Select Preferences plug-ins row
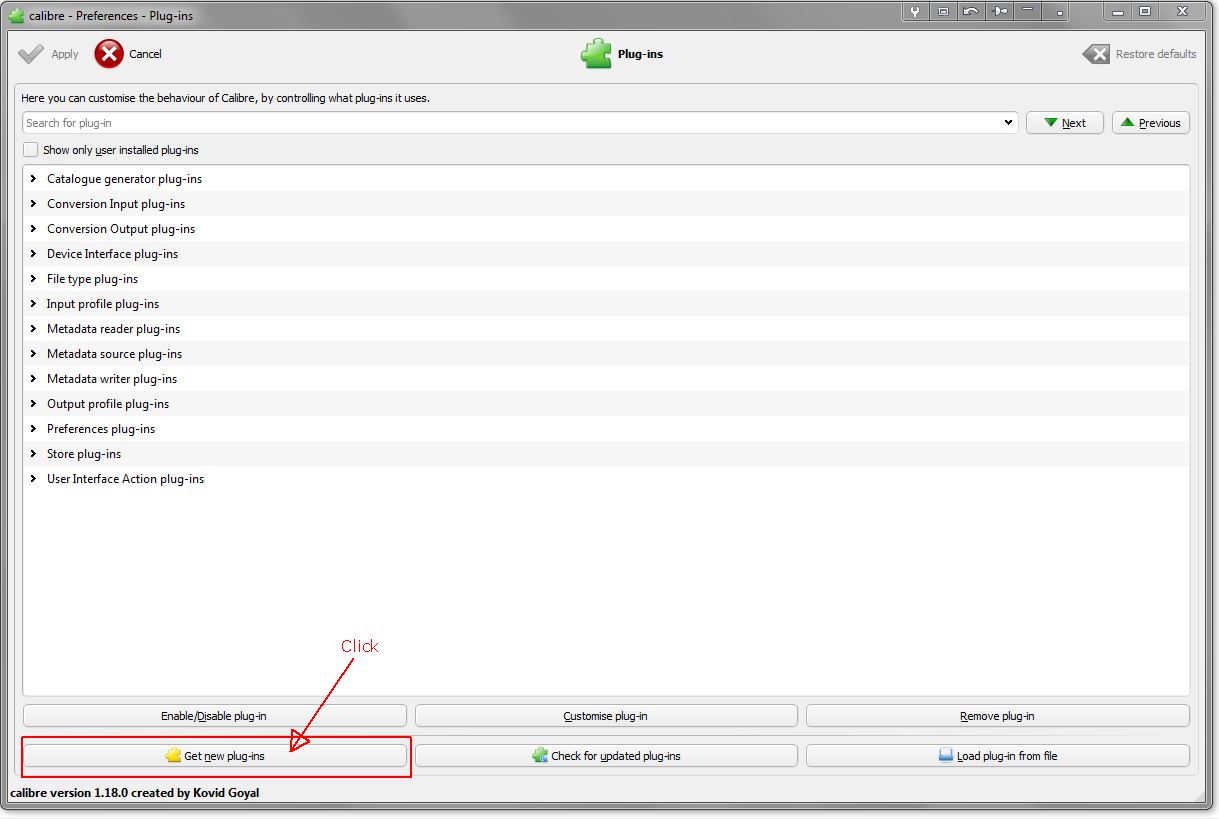 click(606, 429)
